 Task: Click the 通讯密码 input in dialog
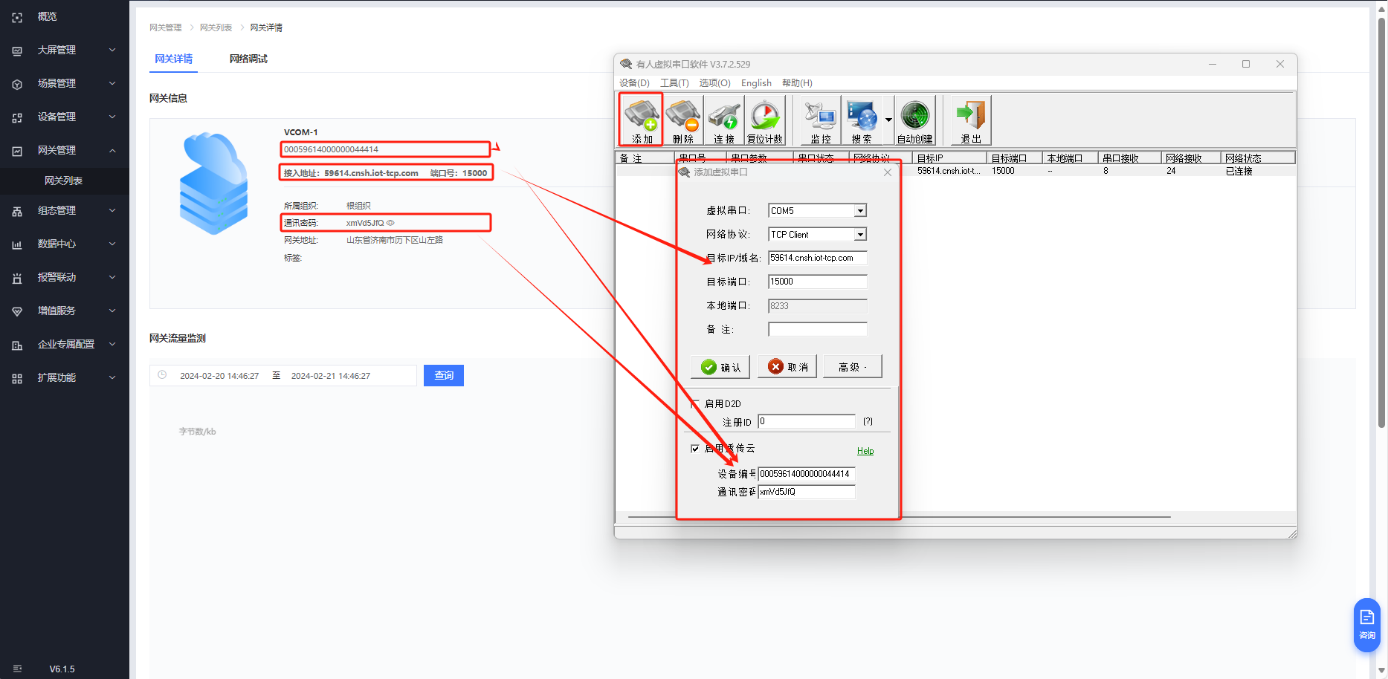(x=806, y=492)
